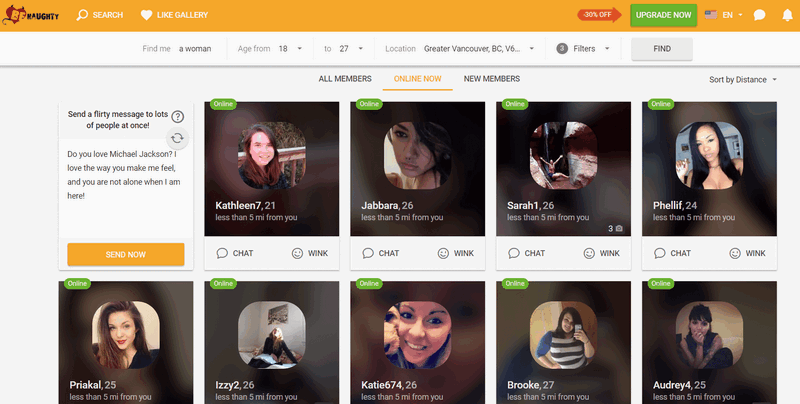800x404 pixels.
Task: Click the wink smiley icon under Sarah1
Action: point(589,254)
